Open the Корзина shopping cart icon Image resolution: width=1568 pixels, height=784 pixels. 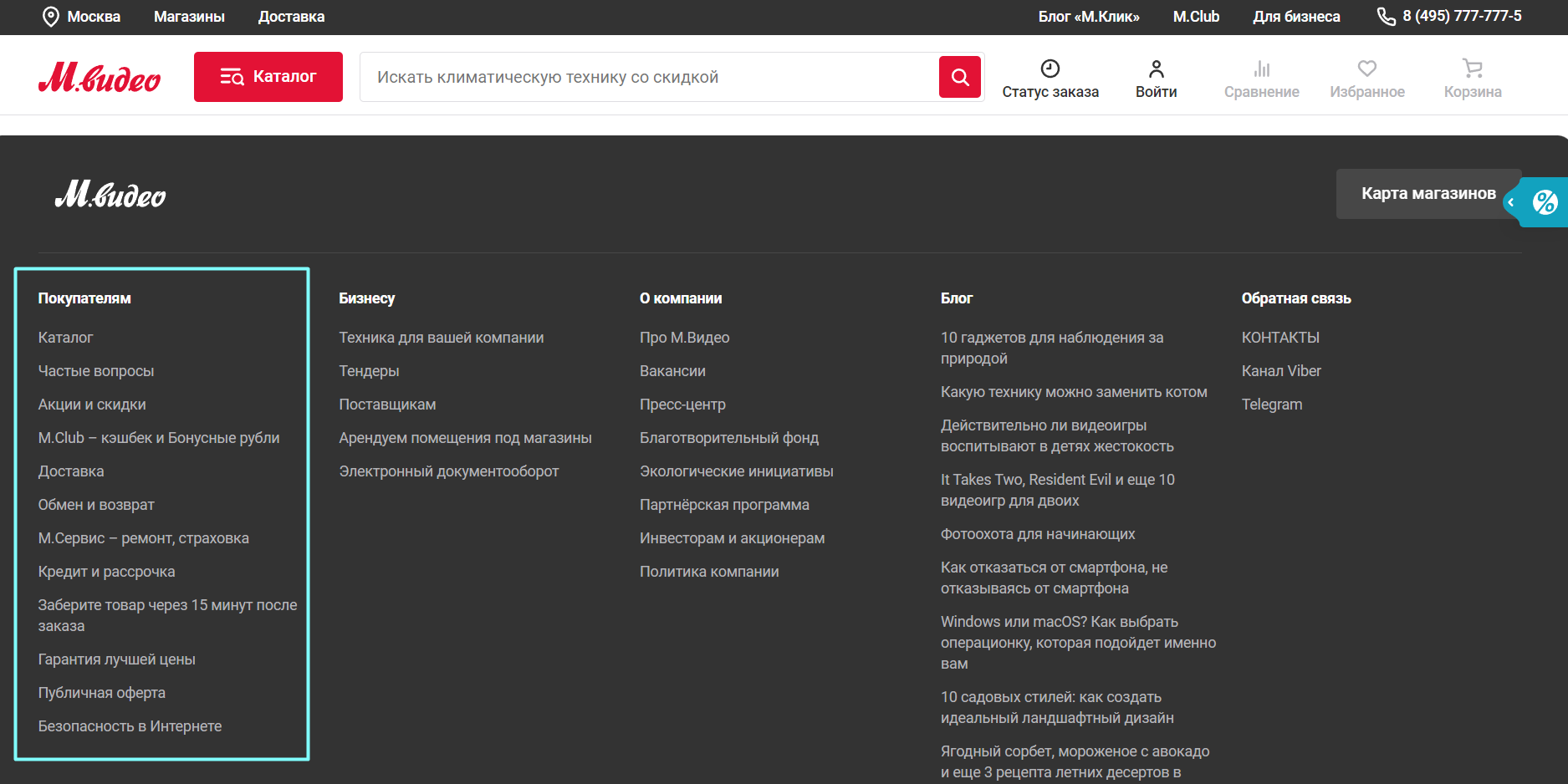1473,69
